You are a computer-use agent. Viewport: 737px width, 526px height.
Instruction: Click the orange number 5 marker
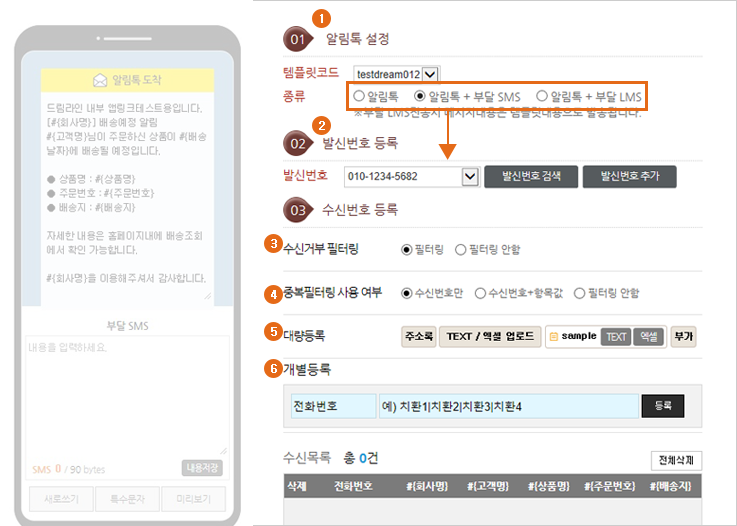pyautogui.click(x=271, y=329)
